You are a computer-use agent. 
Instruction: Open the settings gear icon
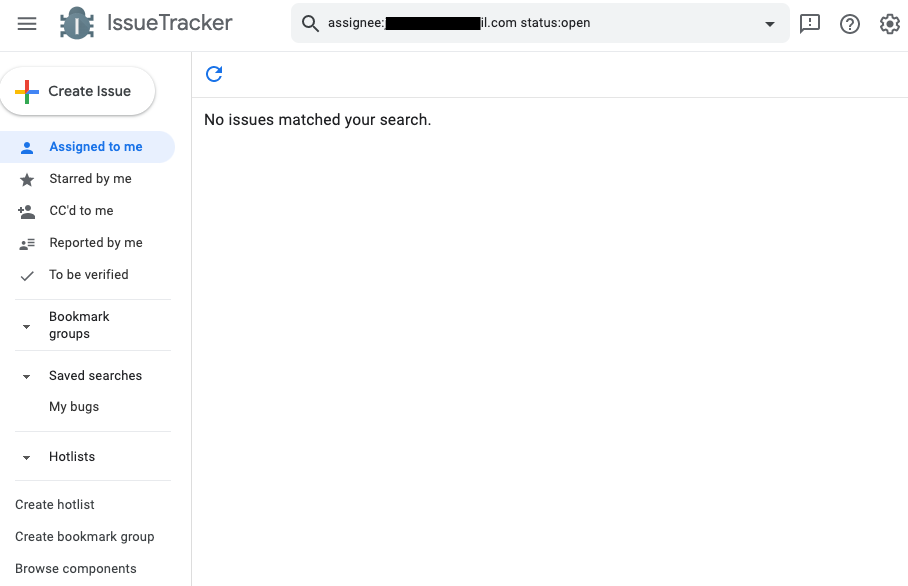(890, 24)
